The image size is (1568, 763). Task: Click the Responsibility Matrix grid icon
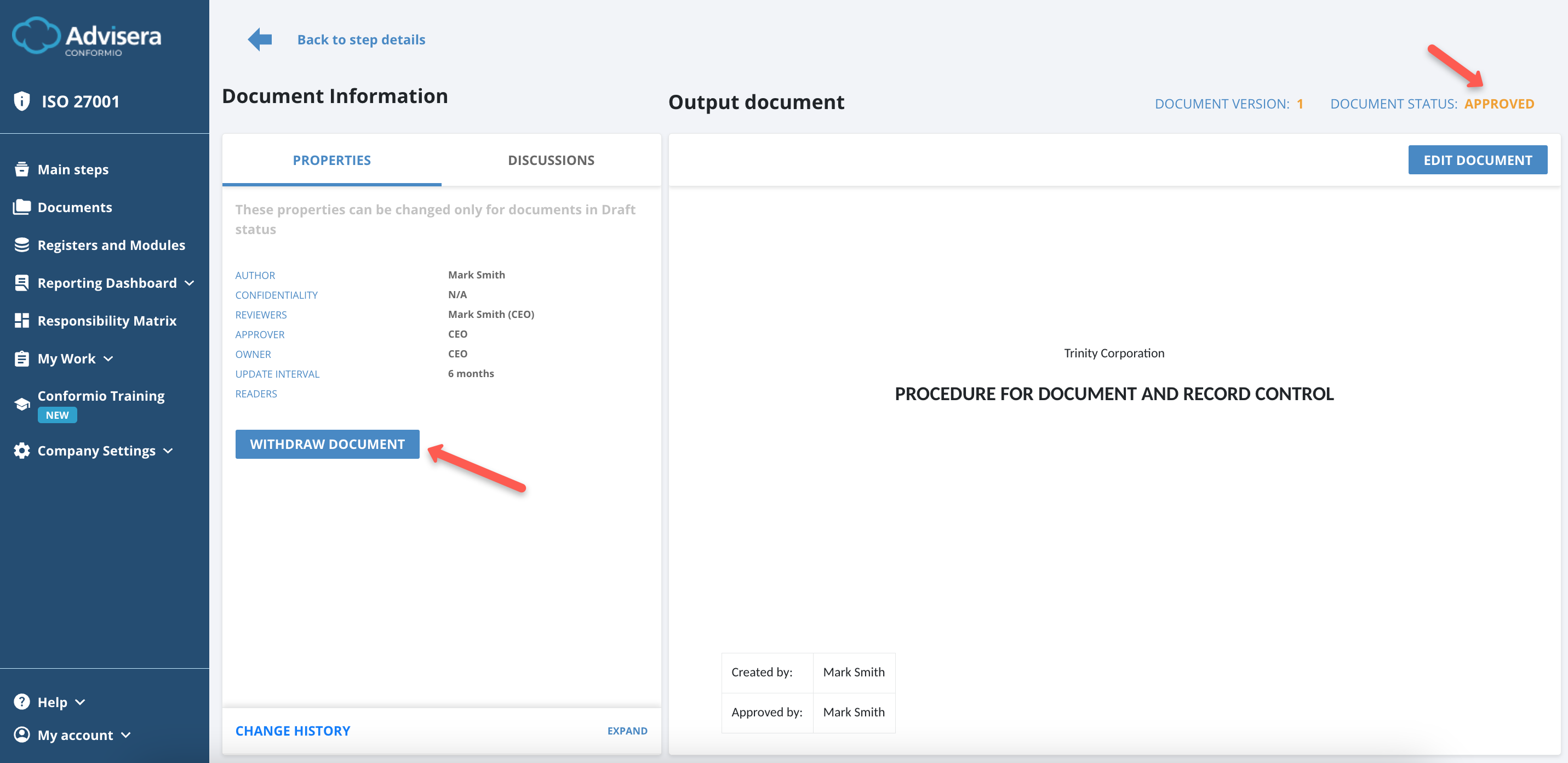21,320
